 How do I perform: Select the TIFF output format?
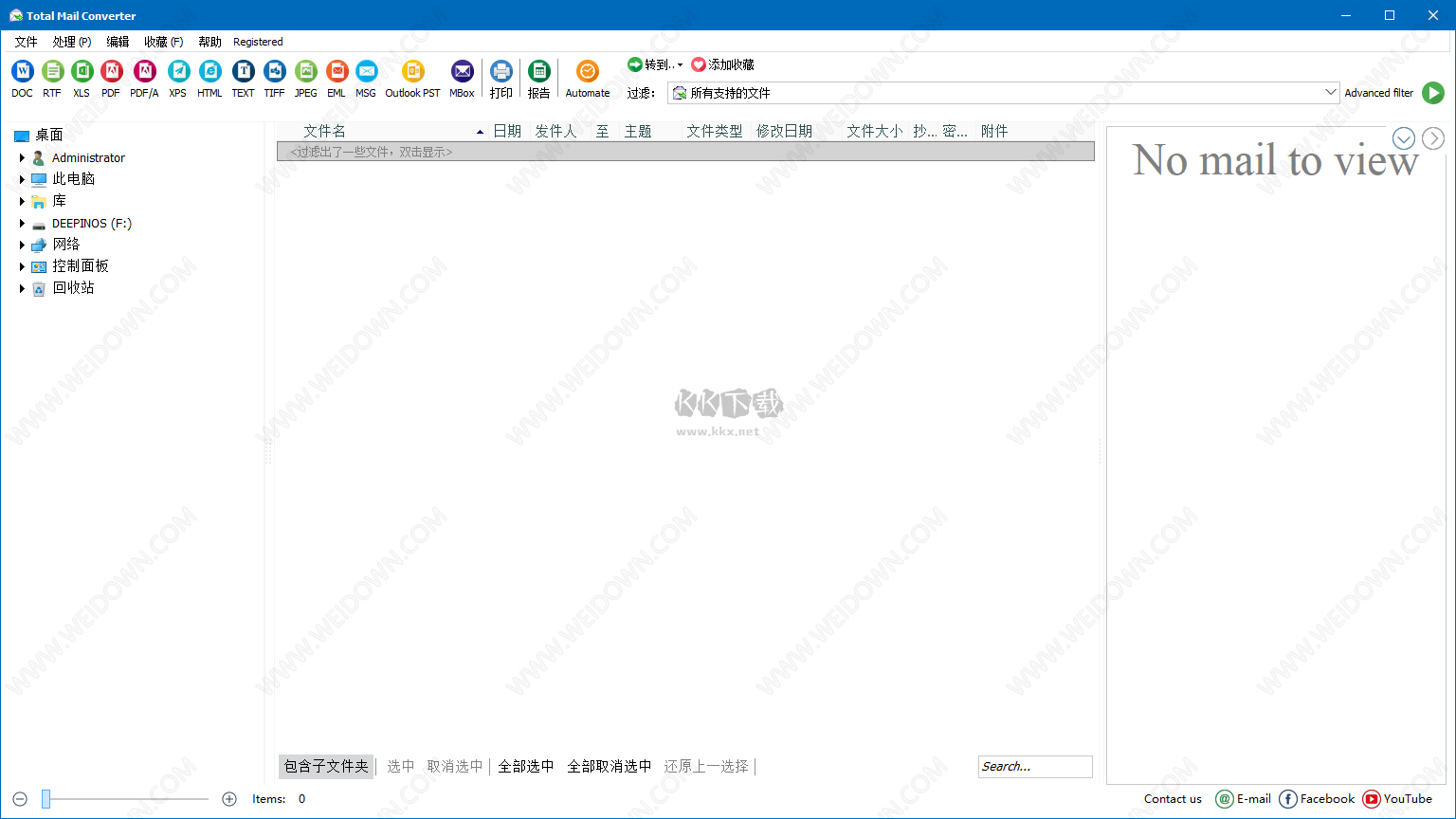[x=274, y=71]
